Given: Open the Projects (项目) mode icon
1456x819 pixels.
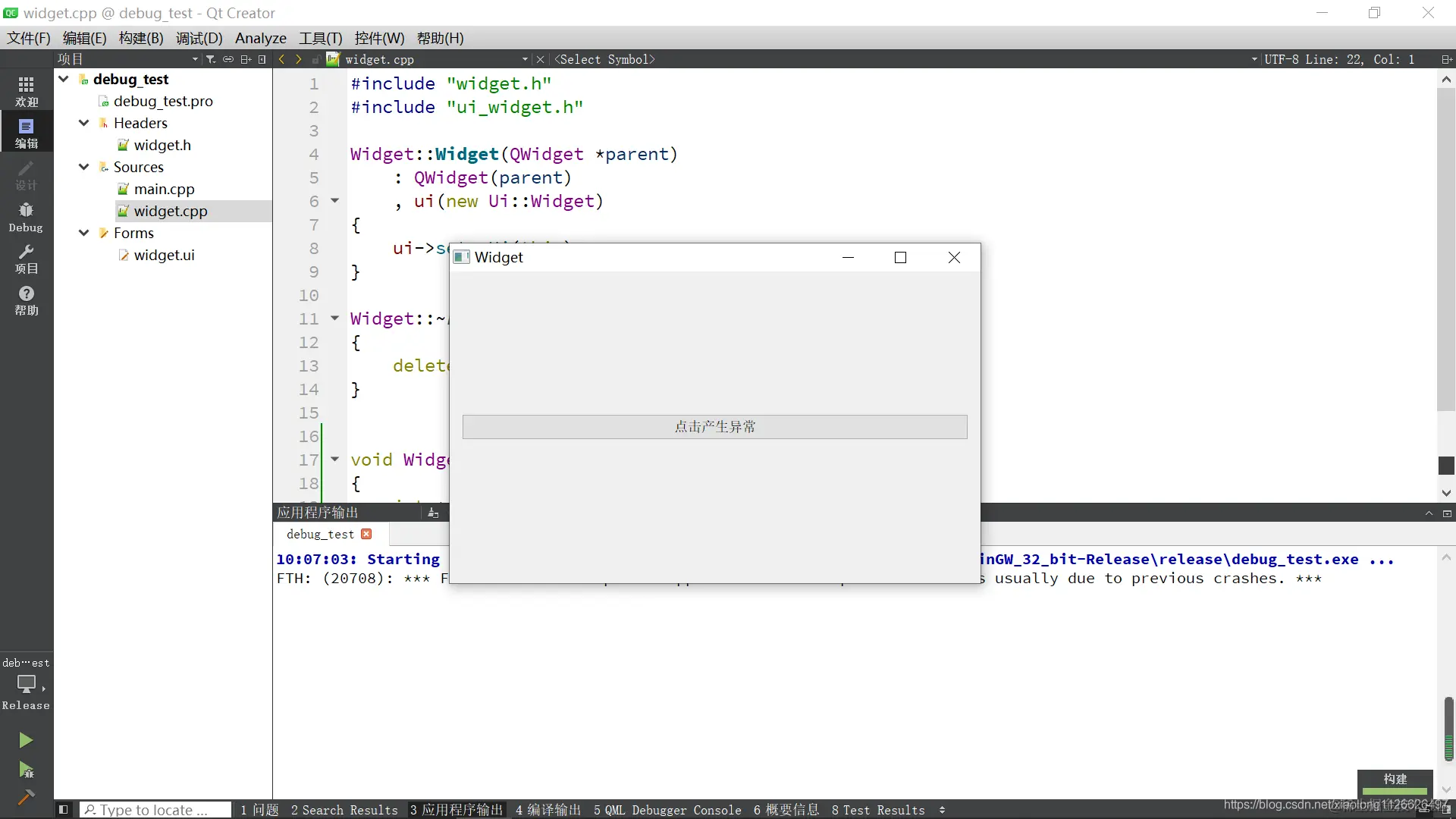Looking at the screenshot, I should (26, 259).
